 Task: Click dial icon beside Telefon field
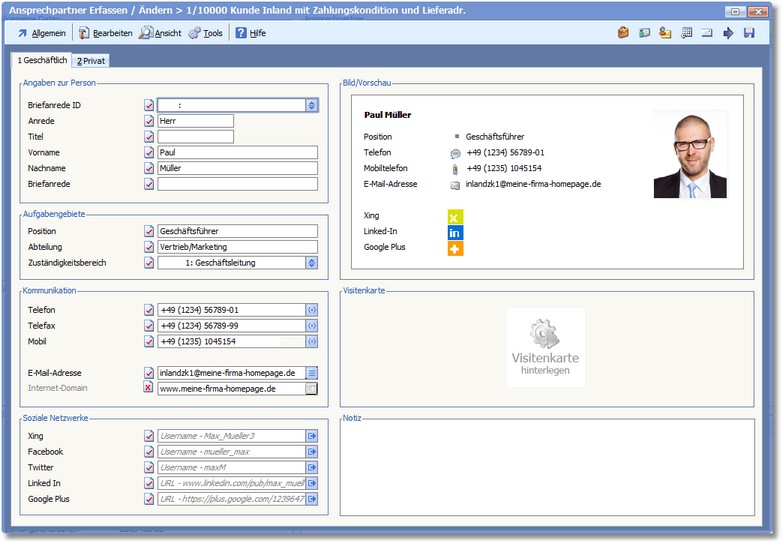click(312, 310)
